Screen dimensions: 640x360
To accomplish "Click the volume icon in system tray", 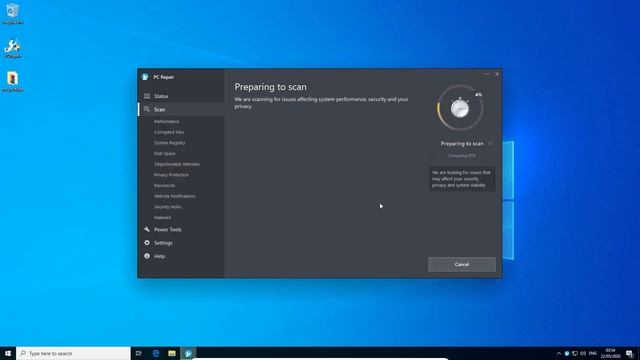I will (583, 353).
